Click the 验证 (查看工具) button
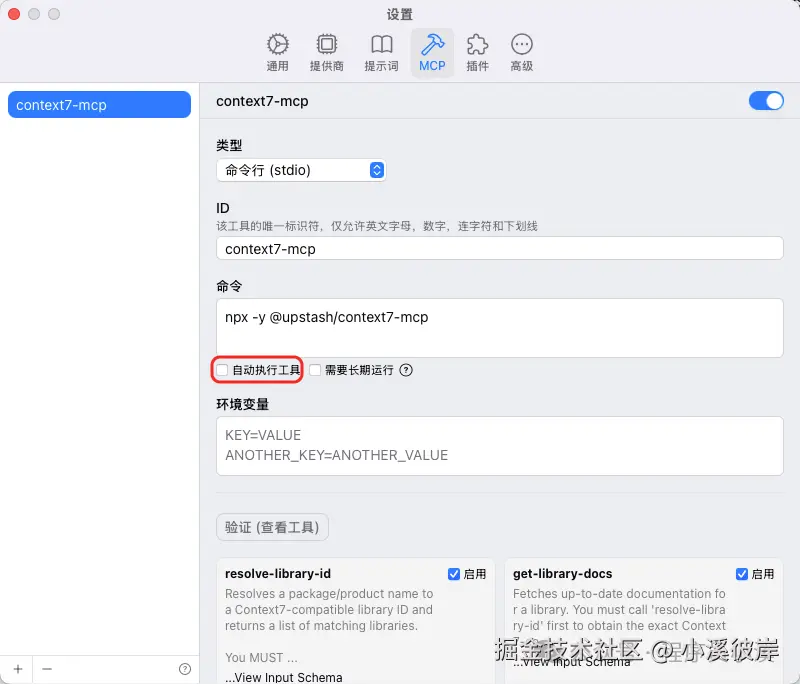Viewport: 800px width, 684px height. tap(272, 527)
